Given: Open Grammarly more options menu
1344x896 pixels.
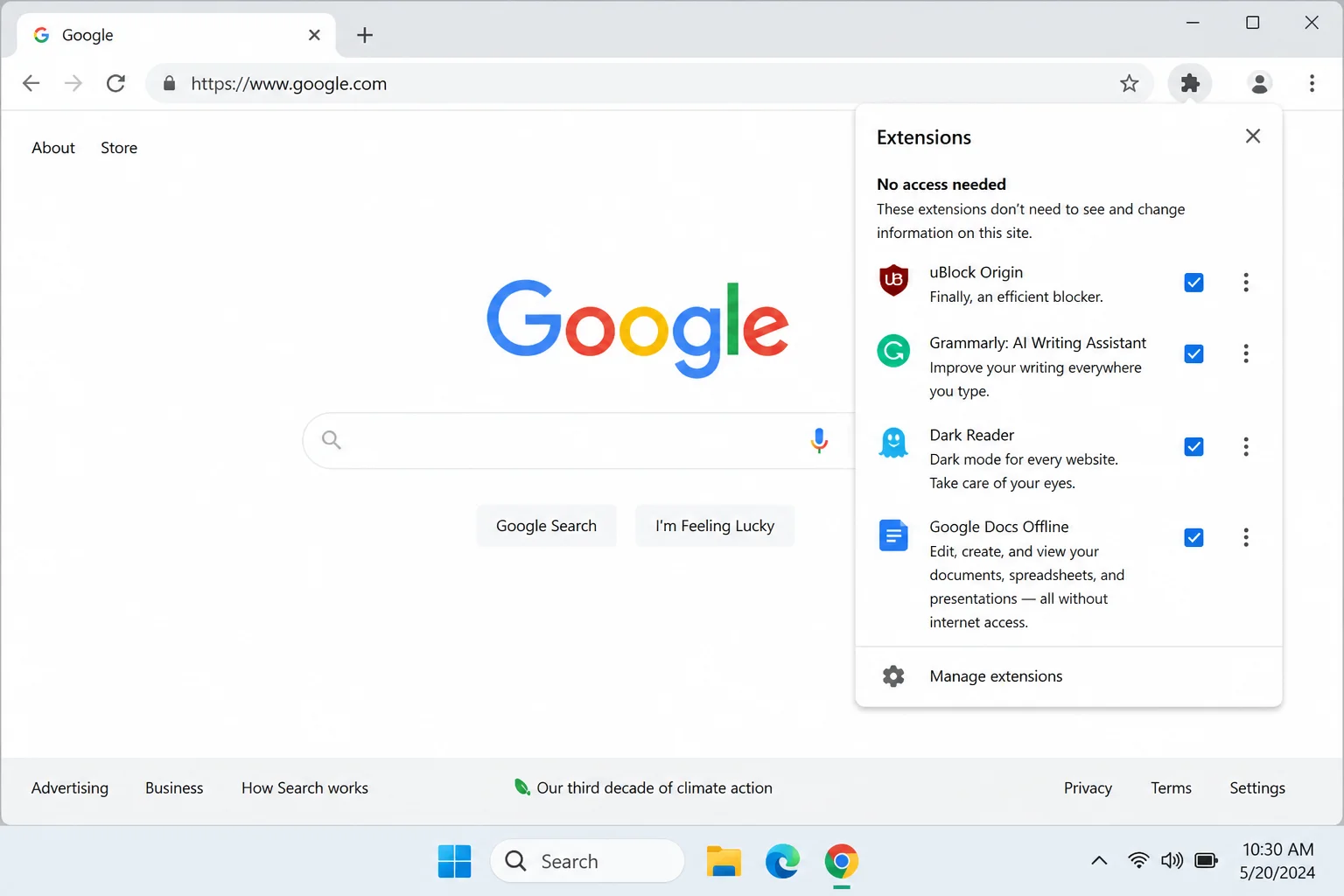Looking at the screenshot, I should click(1245, 353).
